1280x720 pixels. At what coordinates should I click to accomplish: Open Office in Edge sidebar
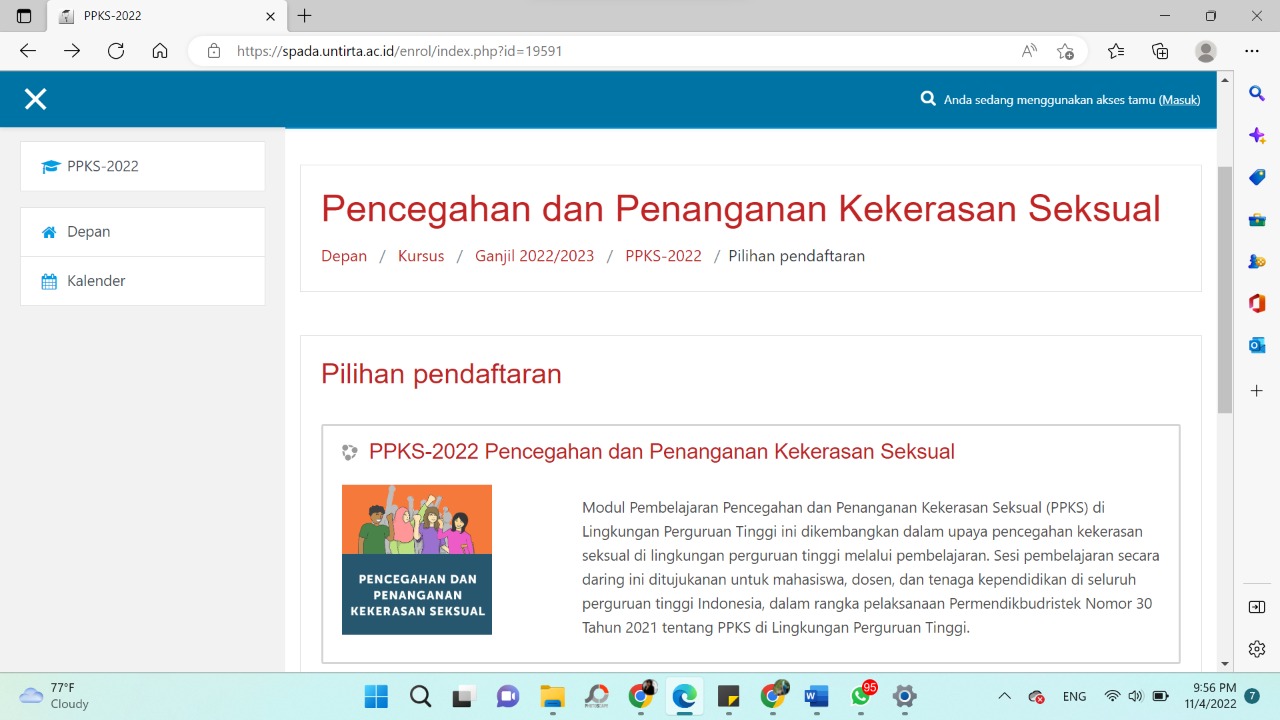click(x=1257, y=303)
